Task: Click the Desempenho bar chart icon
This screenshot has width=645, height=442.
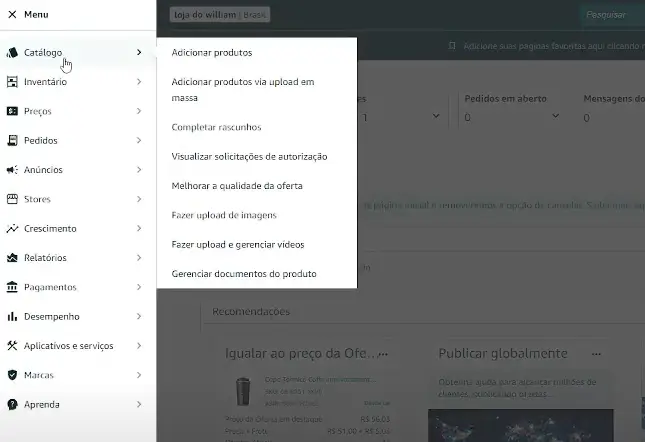Action: coord(12,317)
